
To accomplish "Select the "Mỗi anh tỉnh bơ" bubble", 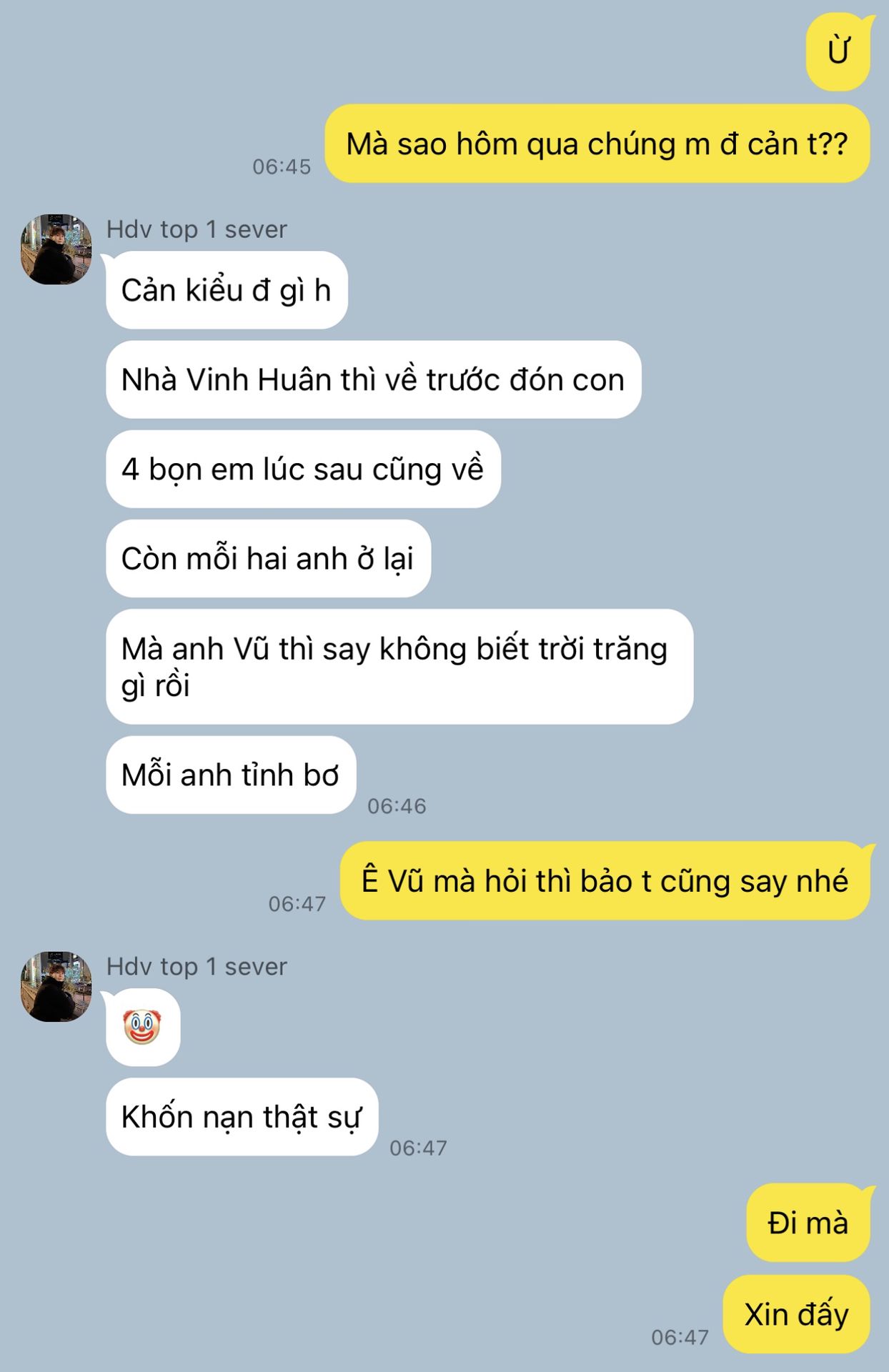I will point(231,775).
